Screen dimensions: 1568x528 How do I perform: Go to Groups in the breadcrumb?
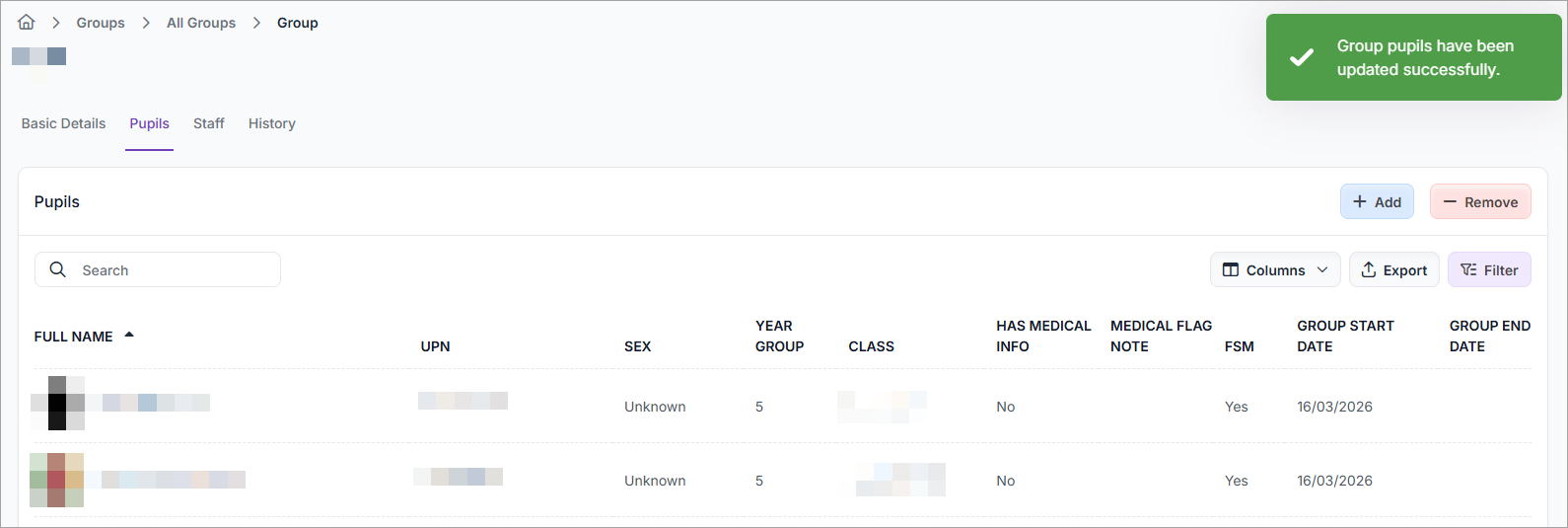point(101,23)
